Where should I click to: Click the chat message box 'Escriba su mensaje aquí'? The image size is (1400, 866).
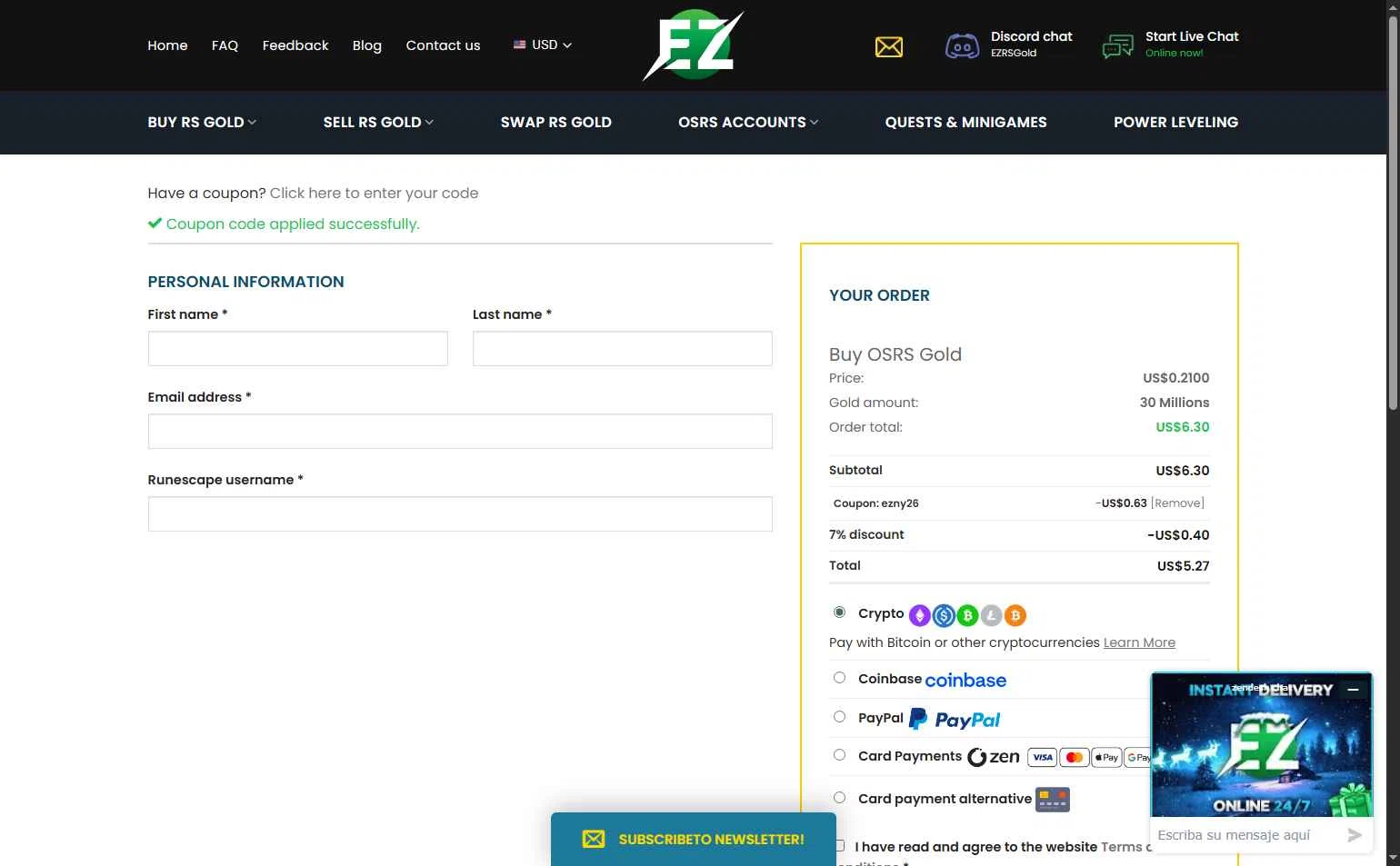(1247, 835)
